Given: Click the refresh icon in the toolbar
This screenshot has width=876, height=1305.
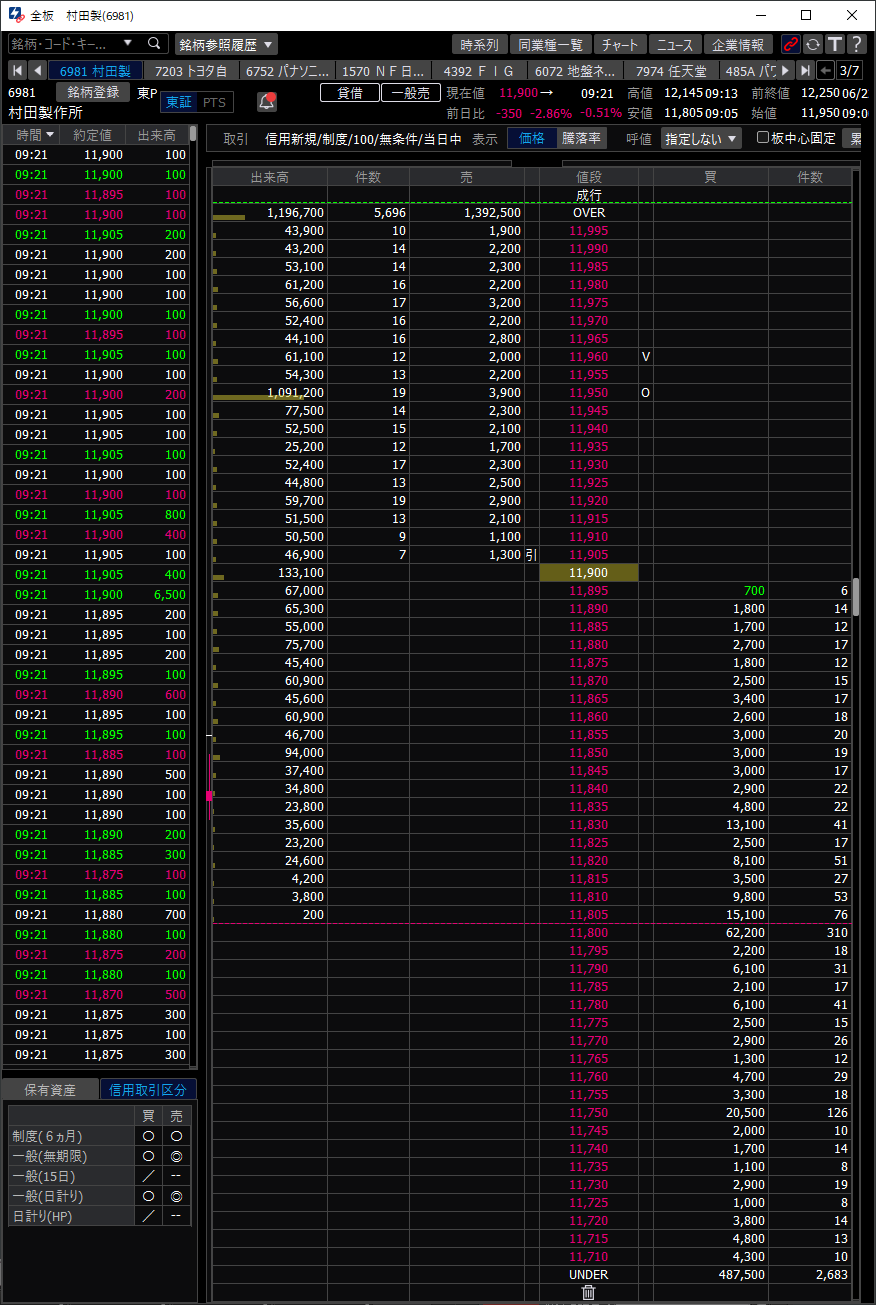Looking at the screenshot, I should [813, 44].
